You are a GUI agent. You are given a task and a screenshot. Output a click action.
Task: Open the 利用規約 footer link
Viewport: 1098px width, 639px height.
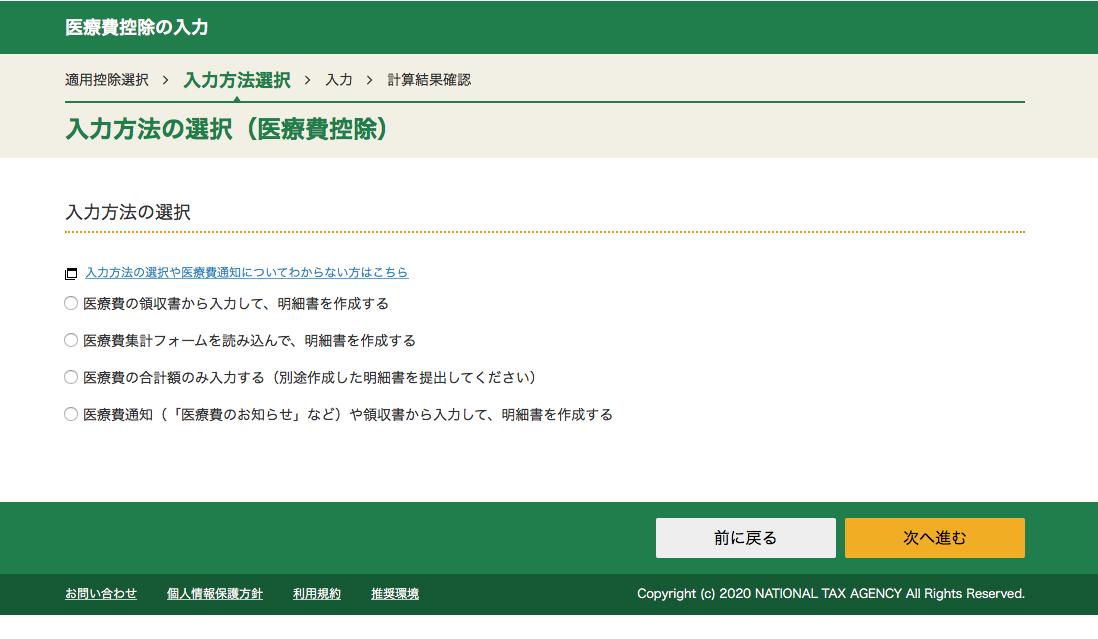pos(317,594)
